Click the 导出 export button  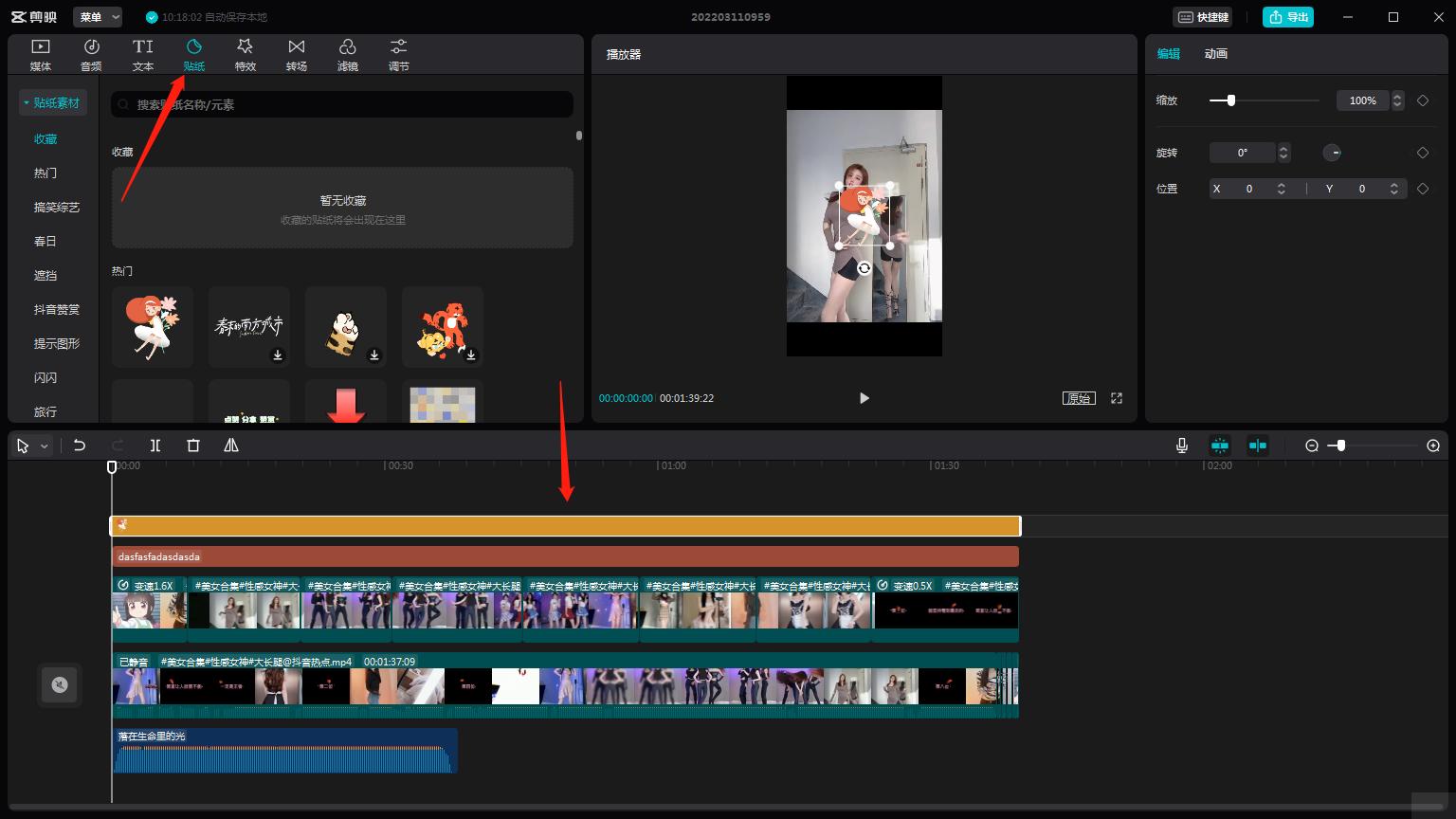pos(1288,17)
